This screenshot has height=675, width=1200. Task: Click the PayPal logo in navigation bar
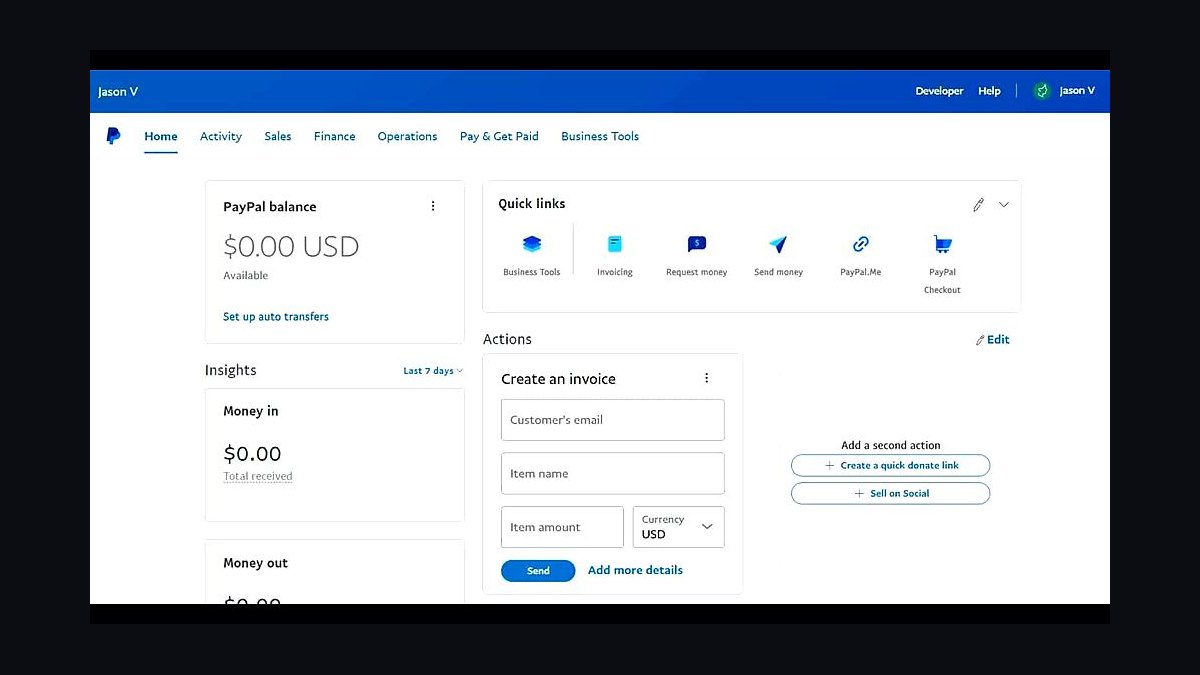113,136
